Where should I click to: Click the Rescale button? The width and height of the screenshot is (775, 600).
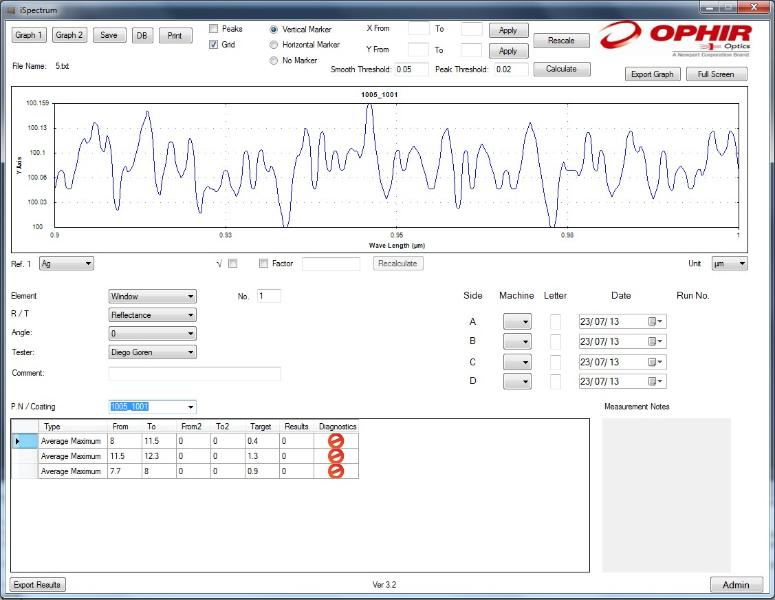[561, 41]
